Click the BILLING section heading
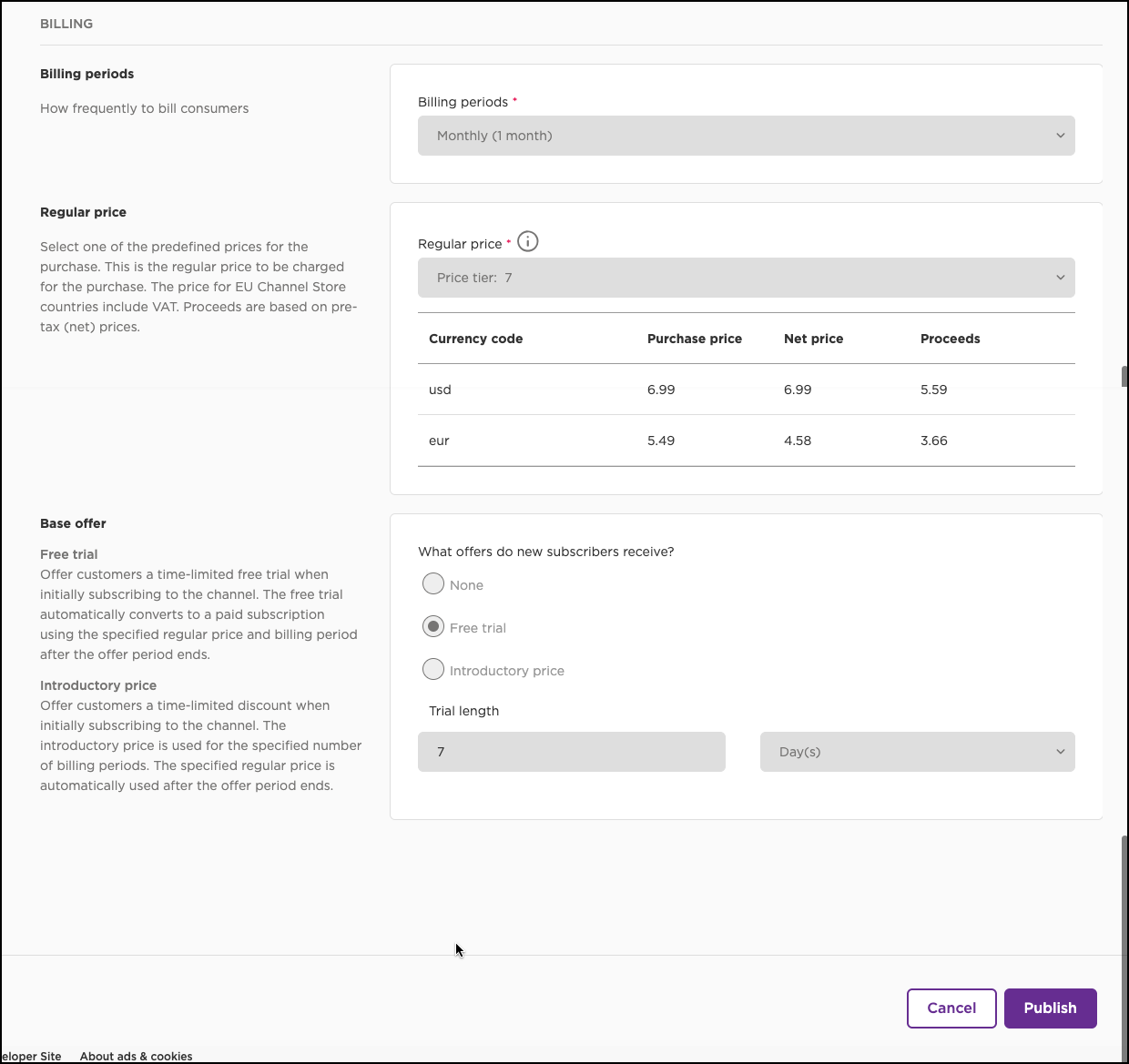1129x1064 pixels. (66, 24)
